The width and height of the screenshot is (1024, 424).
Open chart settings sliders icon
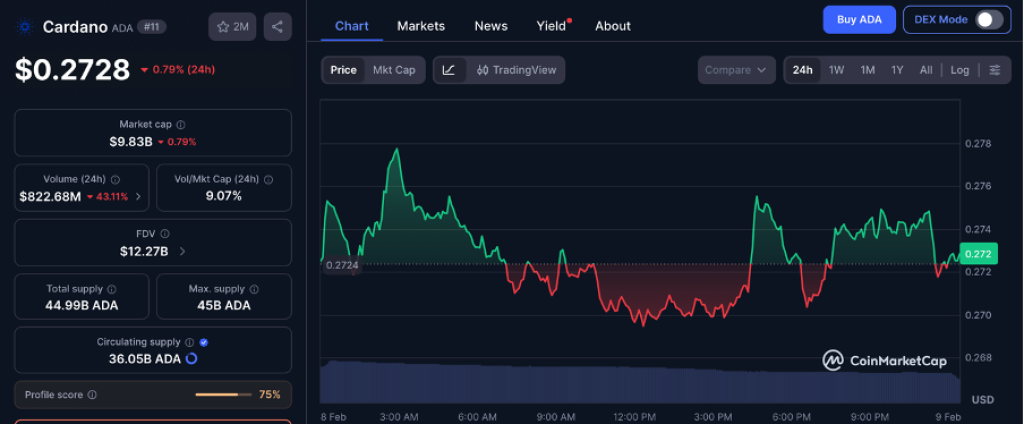click(x=994, y=70)
